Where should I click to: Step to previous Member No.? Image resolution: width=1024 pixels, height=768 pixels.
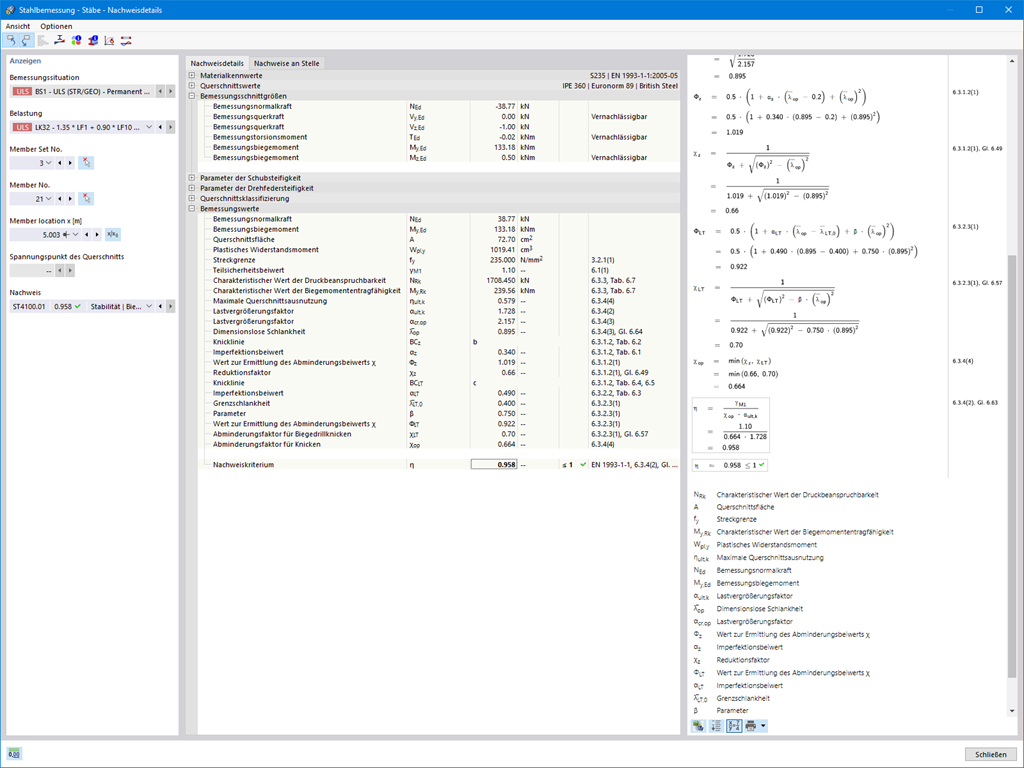(60, 199)
